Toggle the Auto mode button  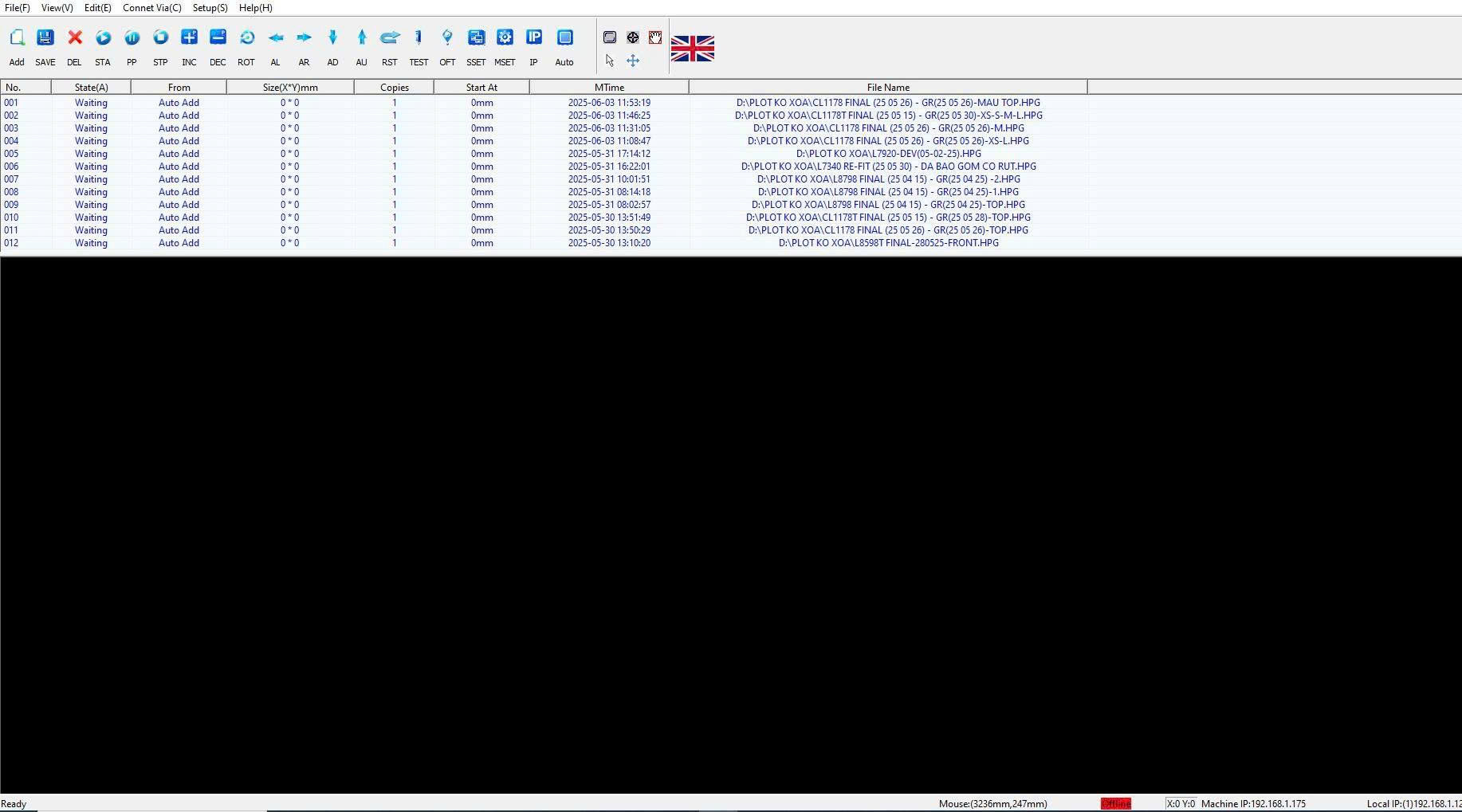click(x=564, y=38)
